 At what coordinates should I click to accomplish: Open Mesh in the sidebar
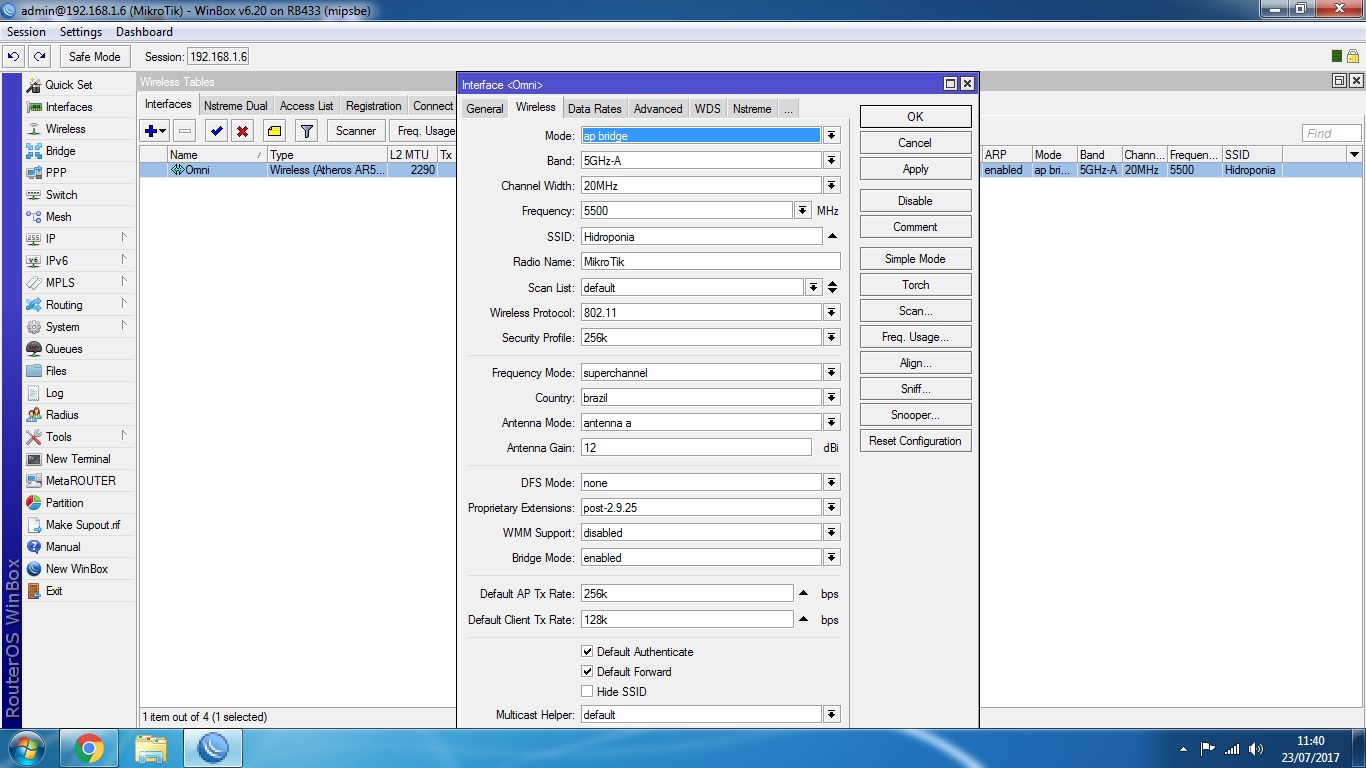tap(58, 217)
